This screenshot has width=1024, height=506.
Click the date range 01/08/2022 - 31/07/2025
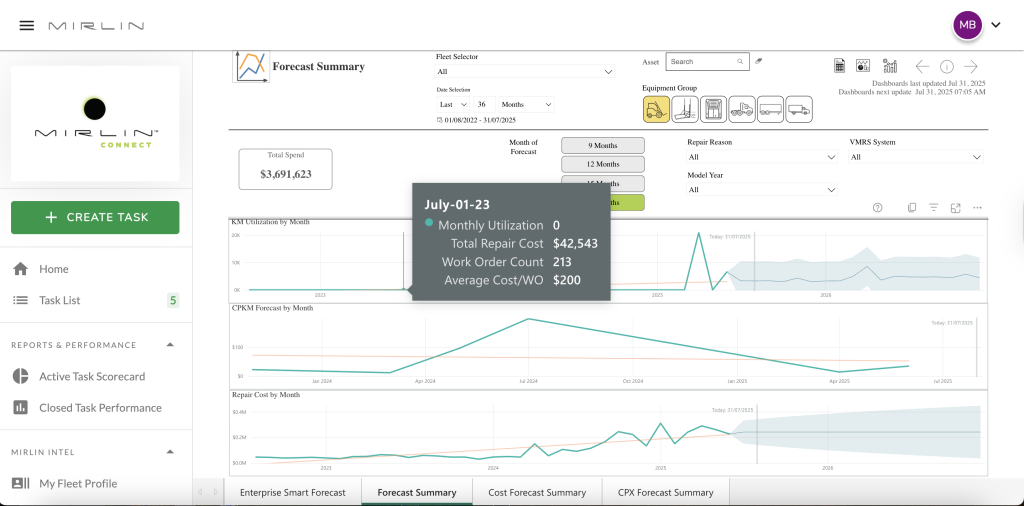[479, 120]
